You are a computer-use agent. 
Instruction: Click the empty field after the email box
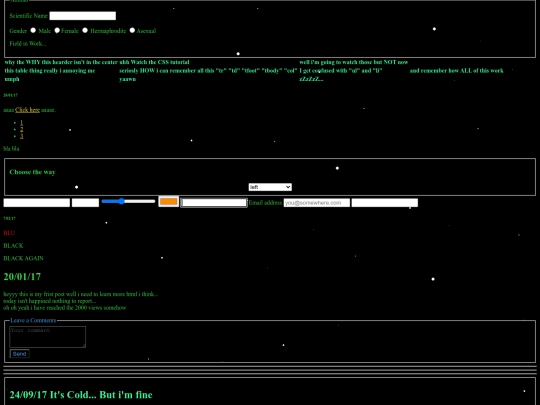tap(385, 203)
